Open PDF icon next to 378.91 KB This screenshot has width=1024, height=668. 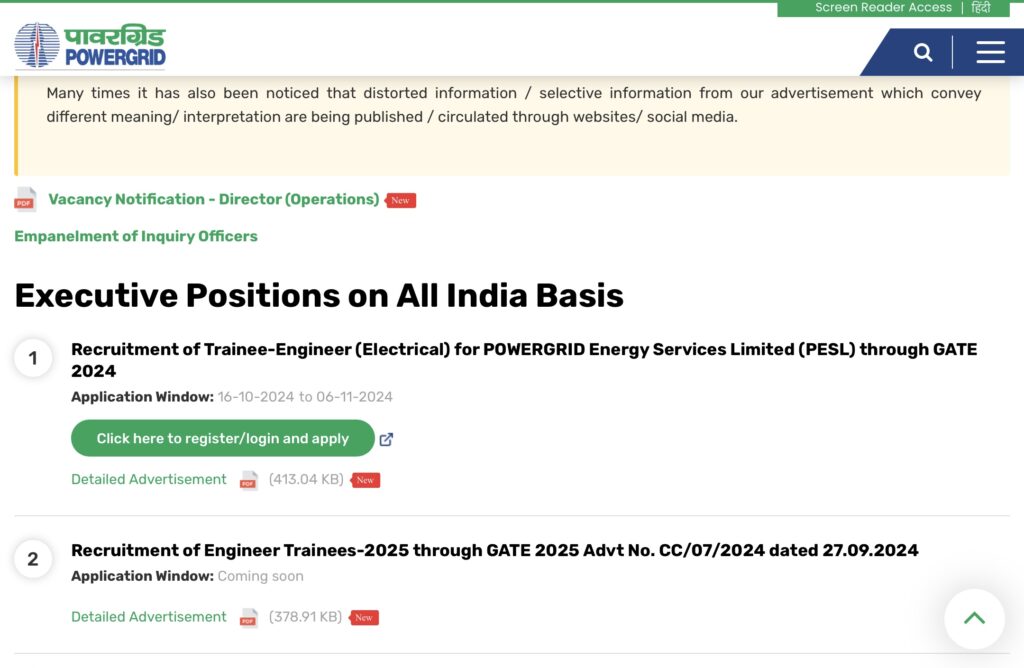(x=248, y=618)
